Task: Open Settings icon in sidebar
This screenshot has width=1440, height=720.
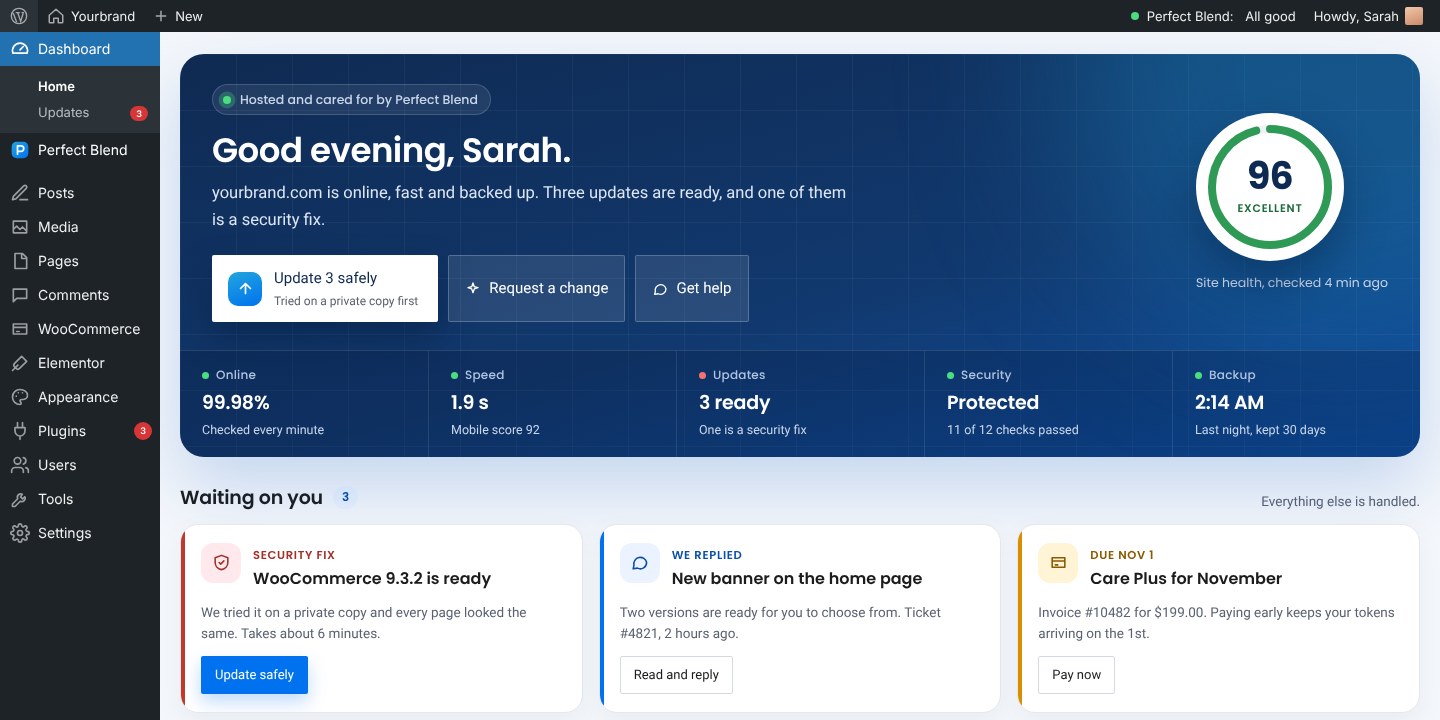Action: [19, 533]
